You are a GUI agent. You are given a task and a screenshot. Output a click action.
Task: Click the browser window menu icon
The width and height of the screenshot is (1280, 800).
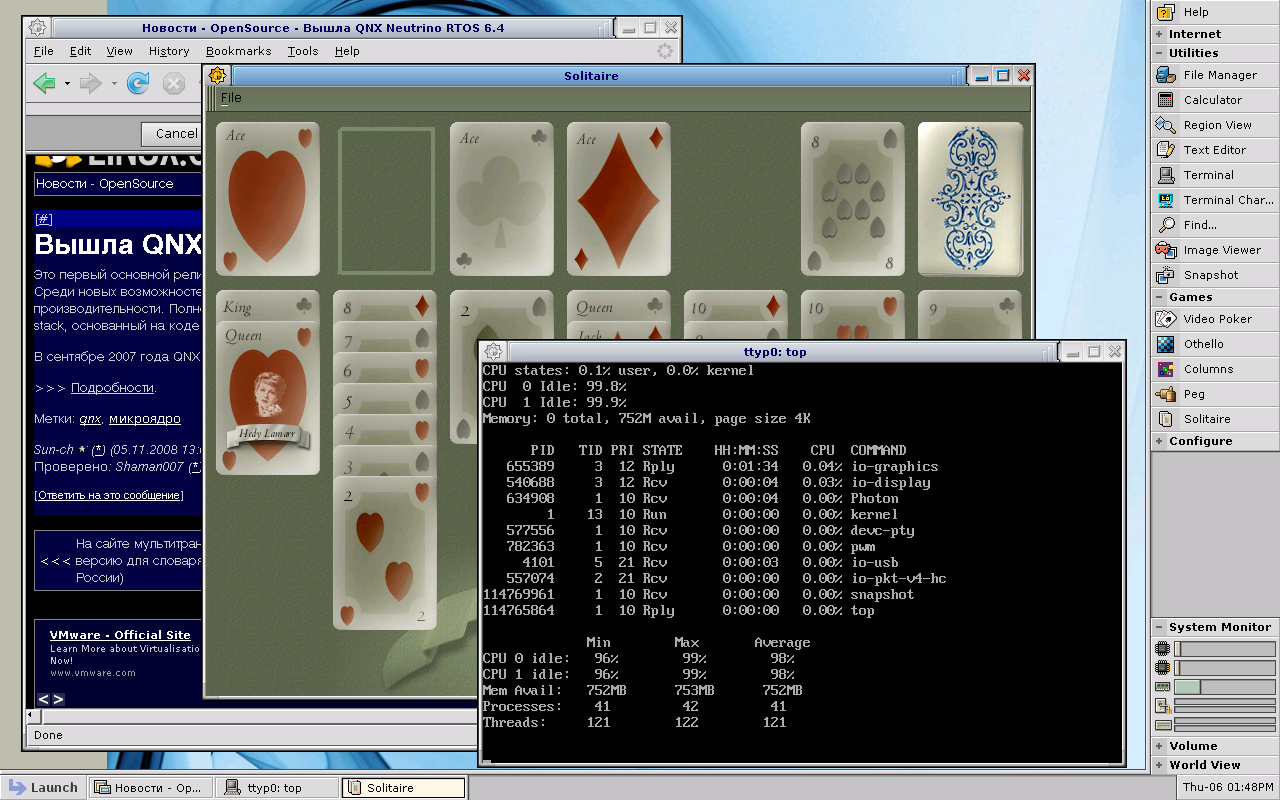point(36,28)
